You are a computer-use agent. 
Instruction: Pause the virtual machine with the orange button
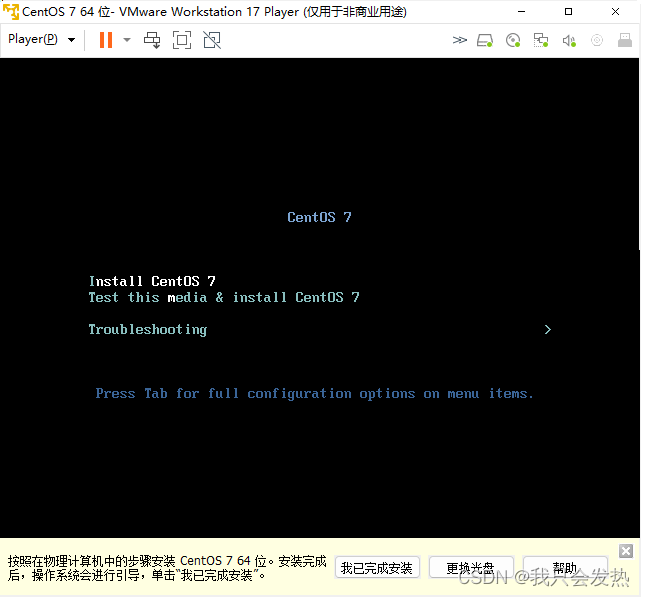tap(106, 40)
